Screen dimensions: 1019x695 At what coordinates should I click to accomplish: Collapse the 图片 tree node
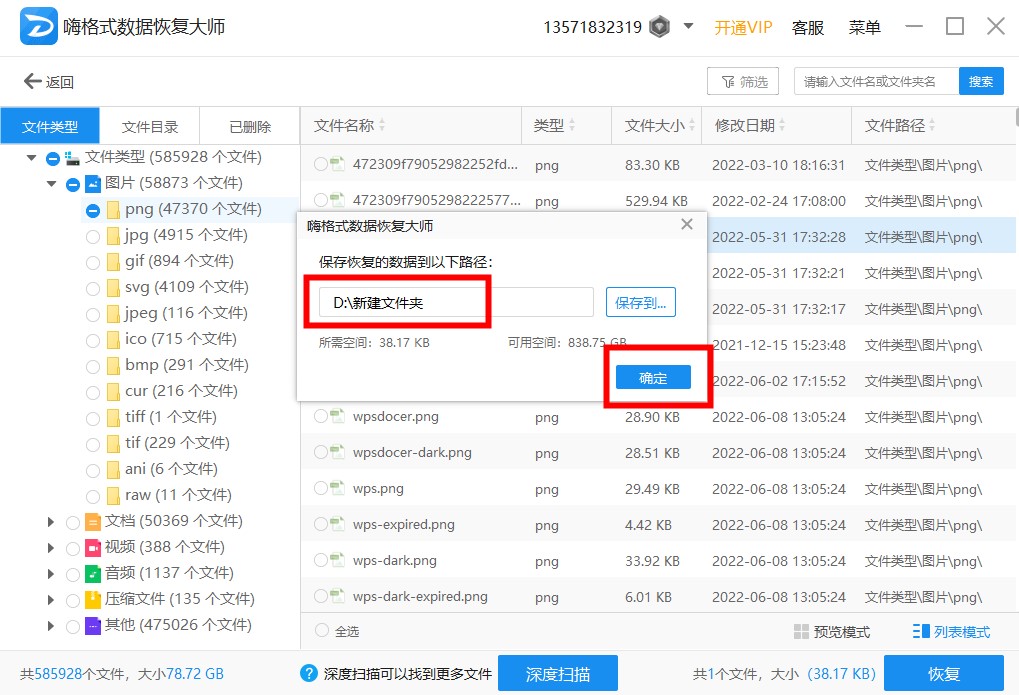click(x=52, y=183)
